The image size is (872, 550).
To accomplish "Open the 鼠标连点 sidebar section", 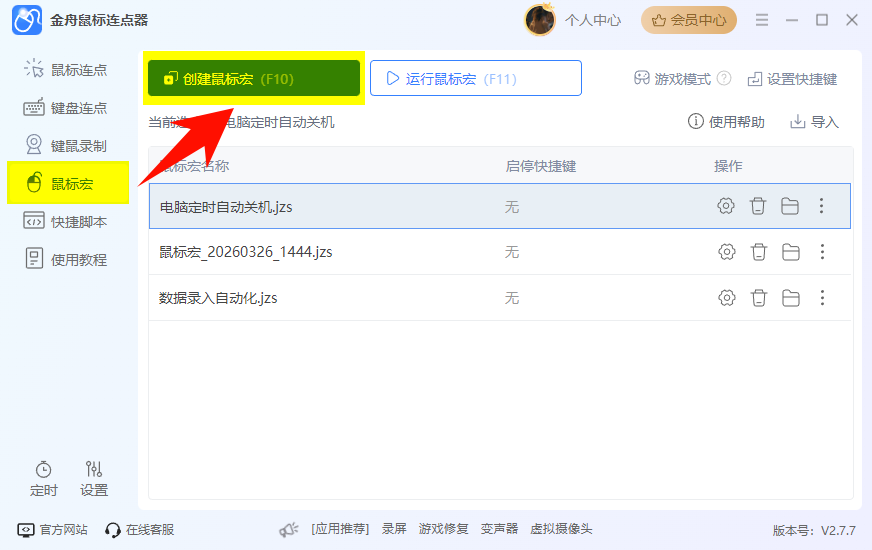I will click(x=66, y=70).
